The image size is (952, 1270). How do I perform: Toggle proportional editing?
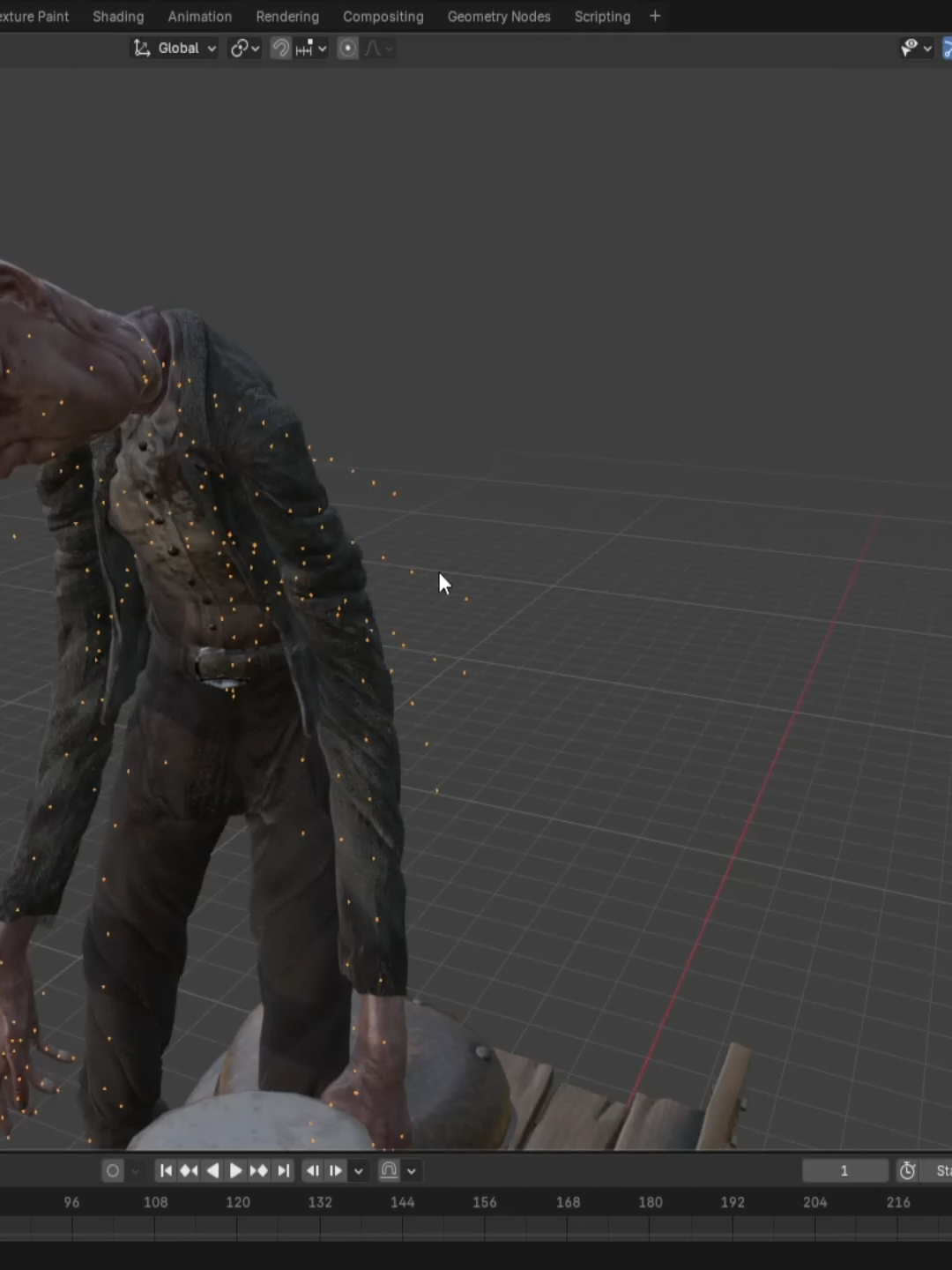click(348, 49)
